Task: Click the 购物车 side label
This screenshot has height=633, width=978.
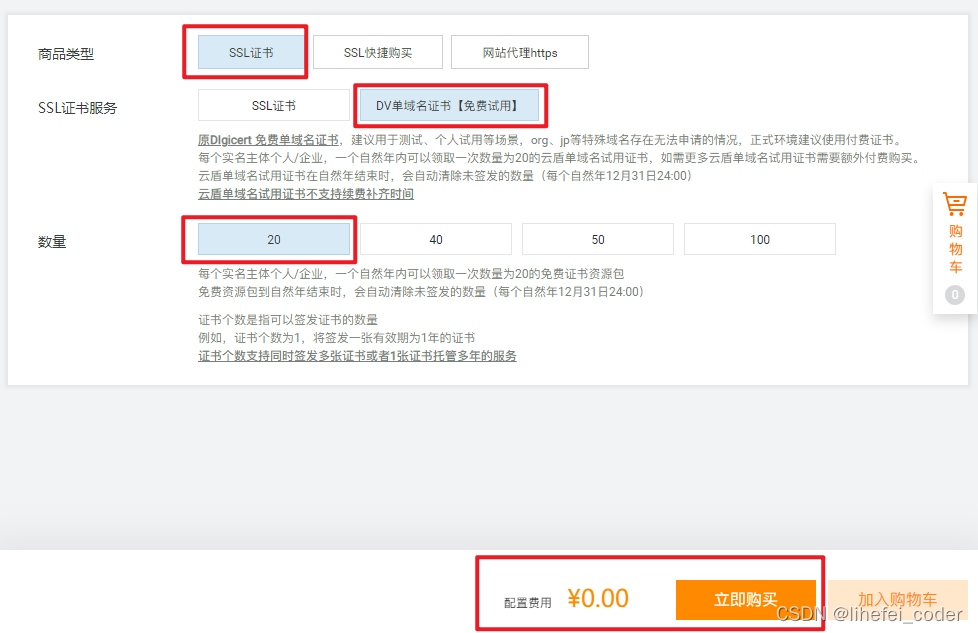Action: point(956,249)
